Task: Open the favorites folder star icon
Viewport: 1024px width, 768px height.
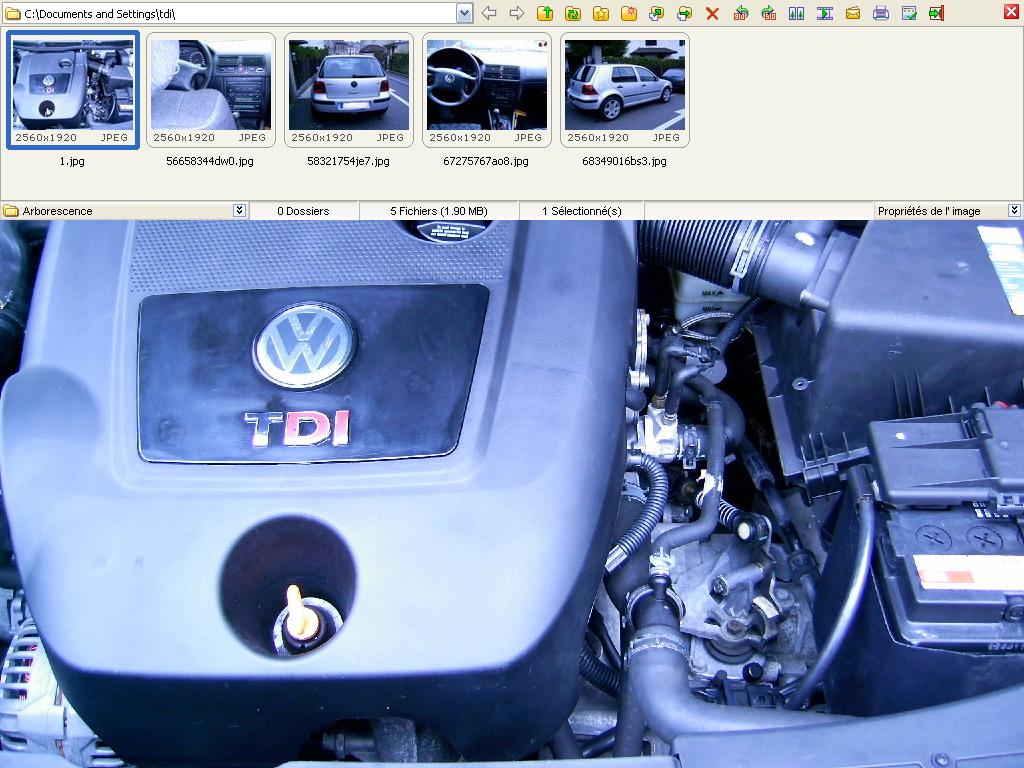Action: (x=601, y=13)
